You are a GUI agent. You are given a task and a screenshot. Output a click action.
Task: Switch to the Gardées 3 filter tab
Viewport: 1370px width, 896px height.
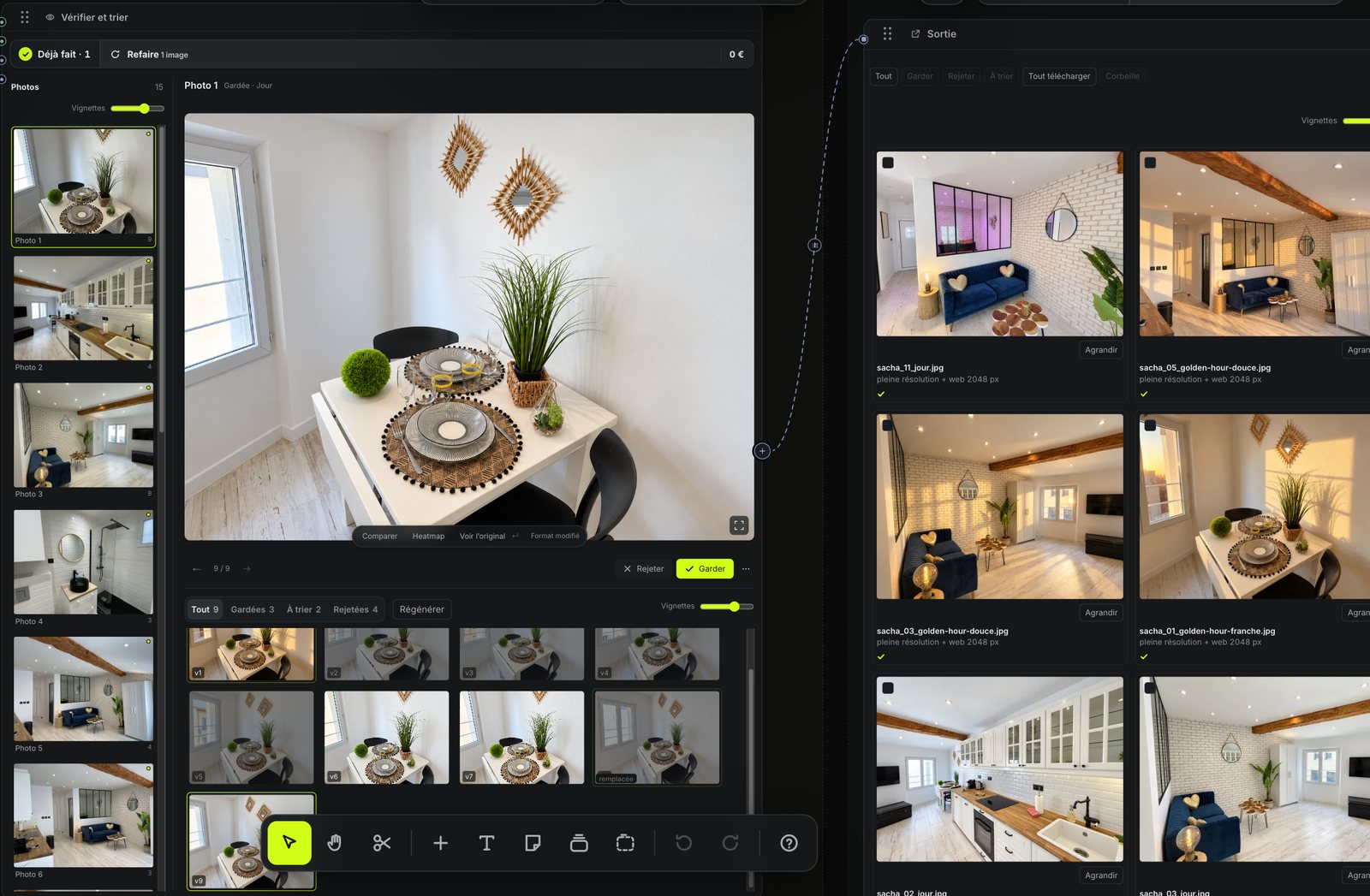(253, 609)
